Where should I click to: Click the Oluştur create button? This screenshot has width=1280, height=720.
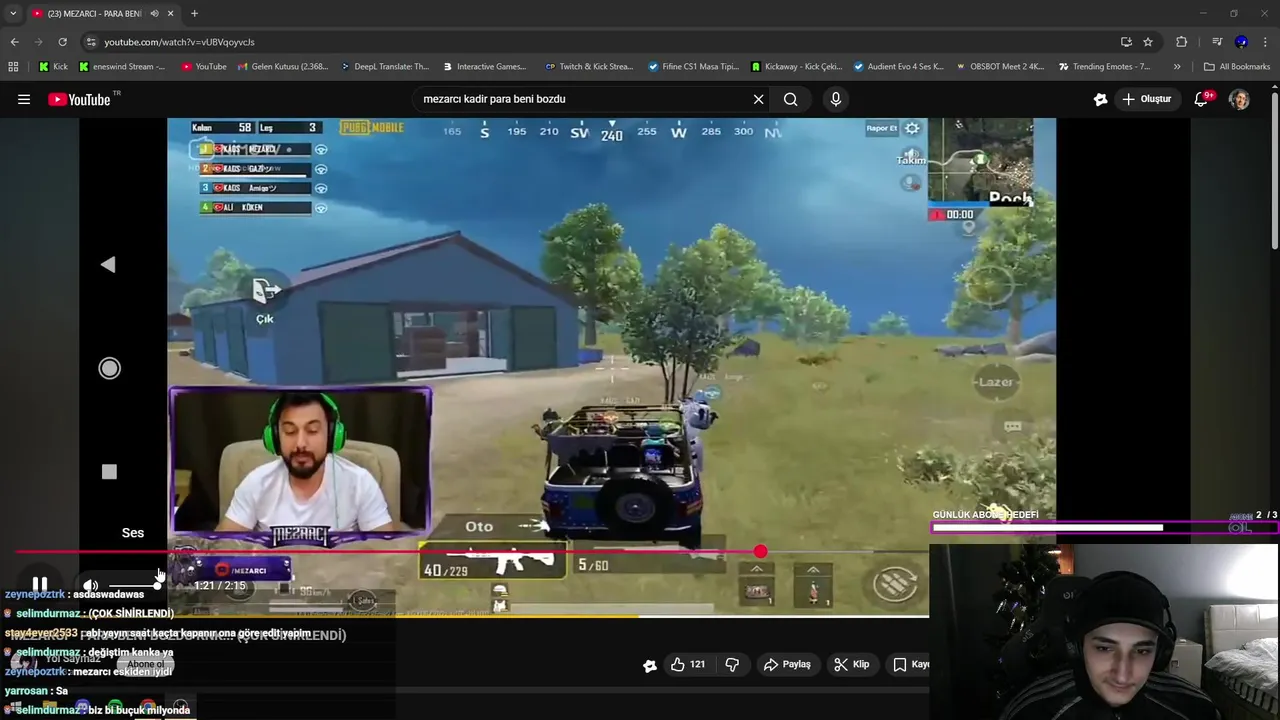click(x=1146, y=99)
